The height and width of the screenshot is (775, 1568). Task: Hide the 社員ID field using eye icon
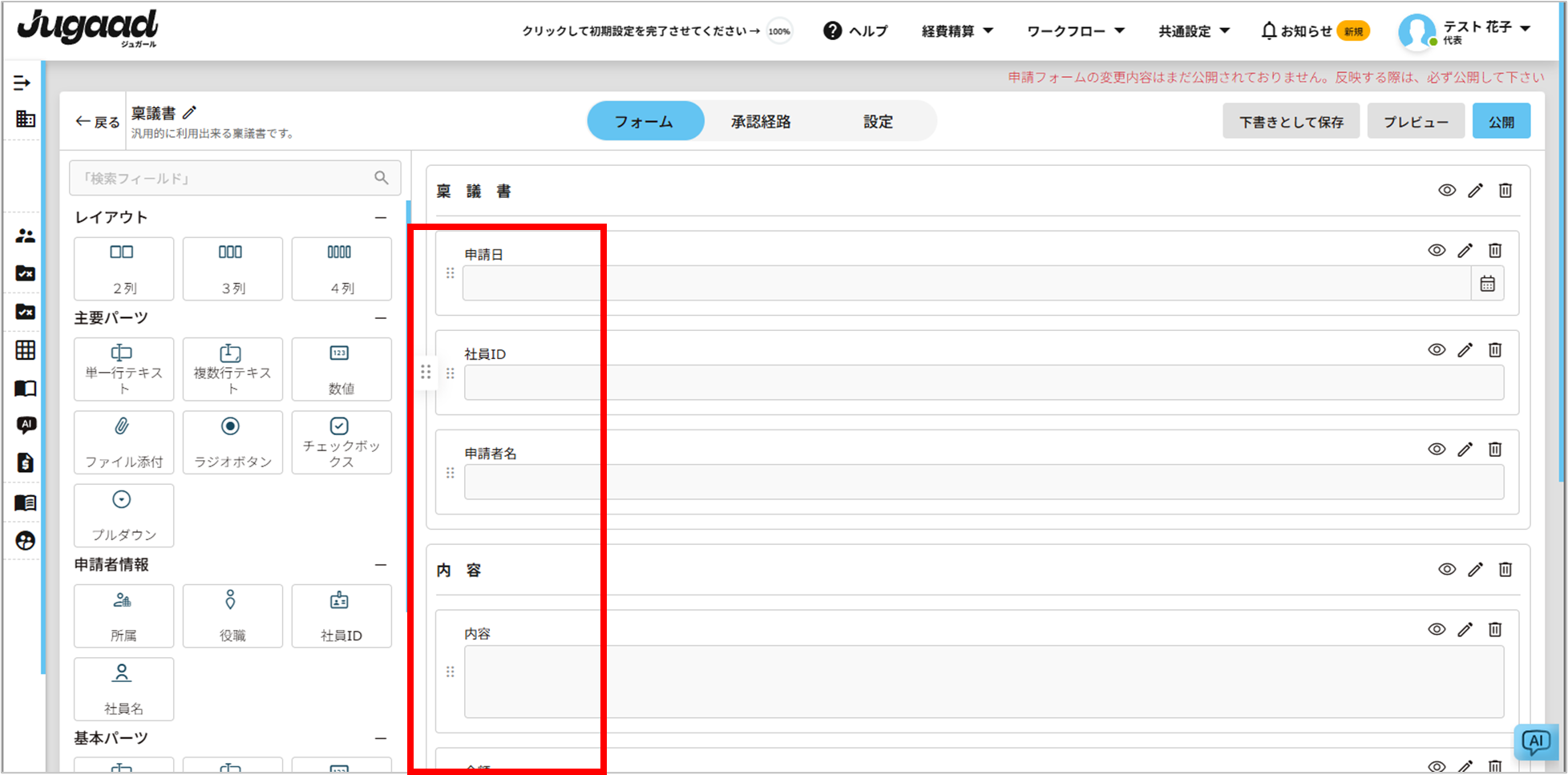(x=1437, y=350)
